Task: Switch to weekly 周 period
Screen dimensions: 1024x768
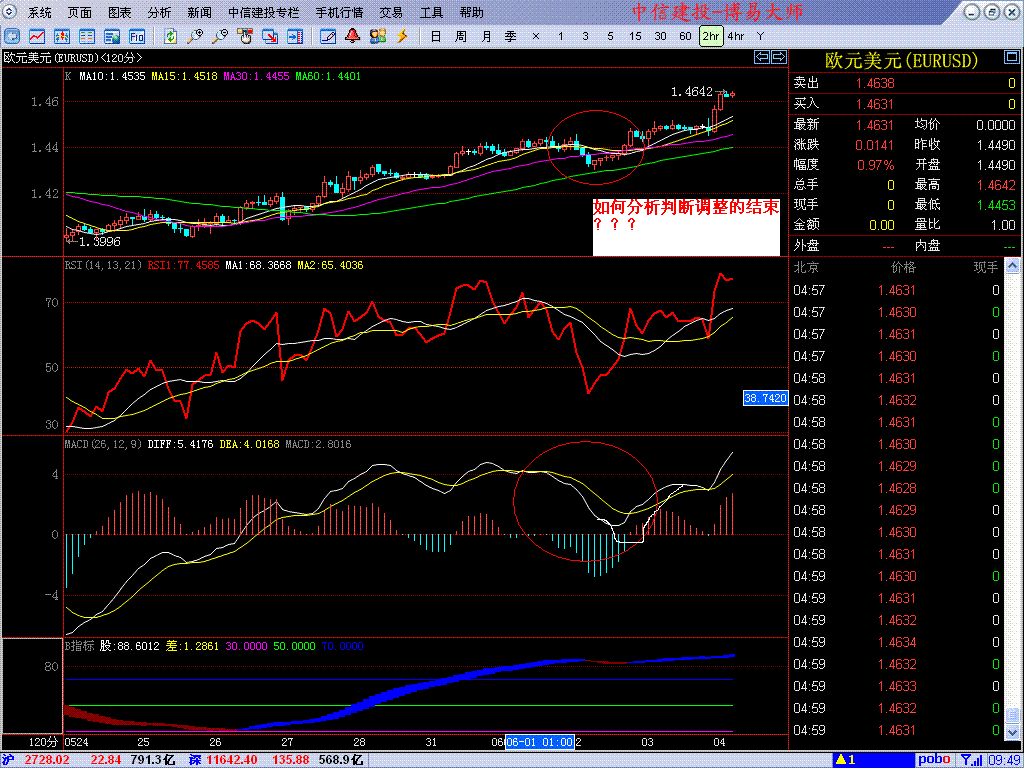Action: click(x=461, y=36)
